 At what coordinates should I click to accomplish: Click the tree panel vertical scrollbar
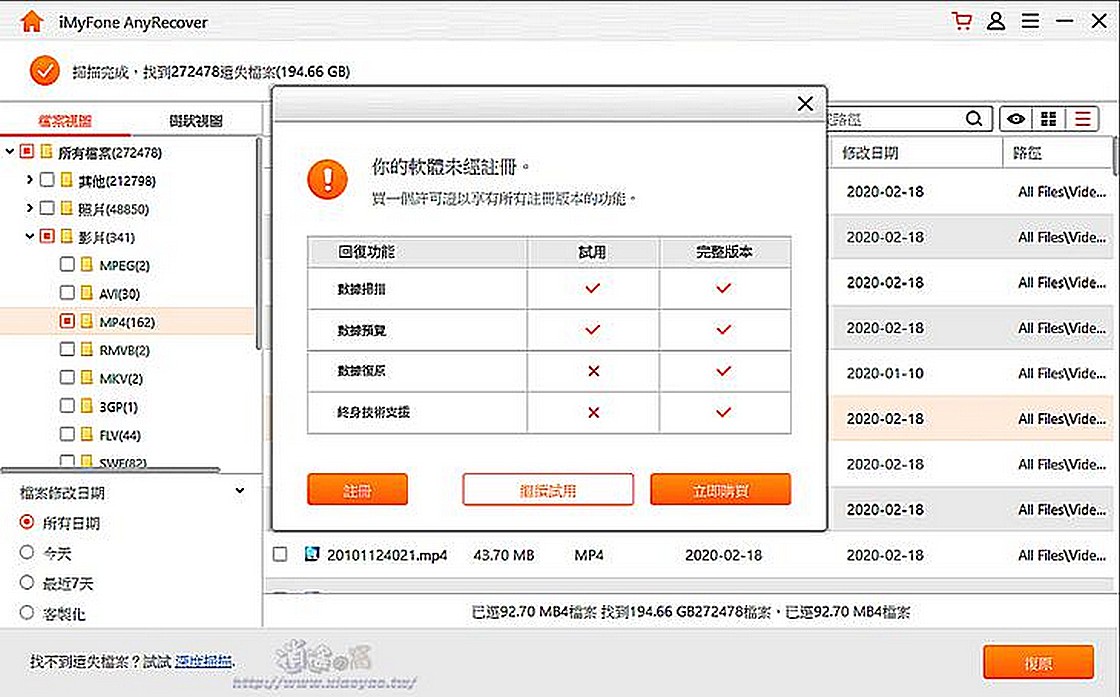[x=258, y=243]
